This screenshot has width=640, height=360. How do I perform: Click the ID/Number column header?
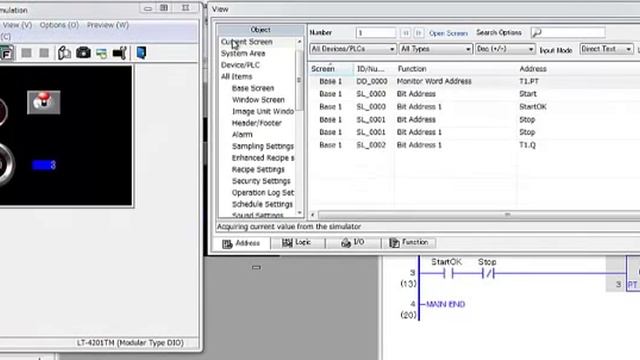pos(373,69)
